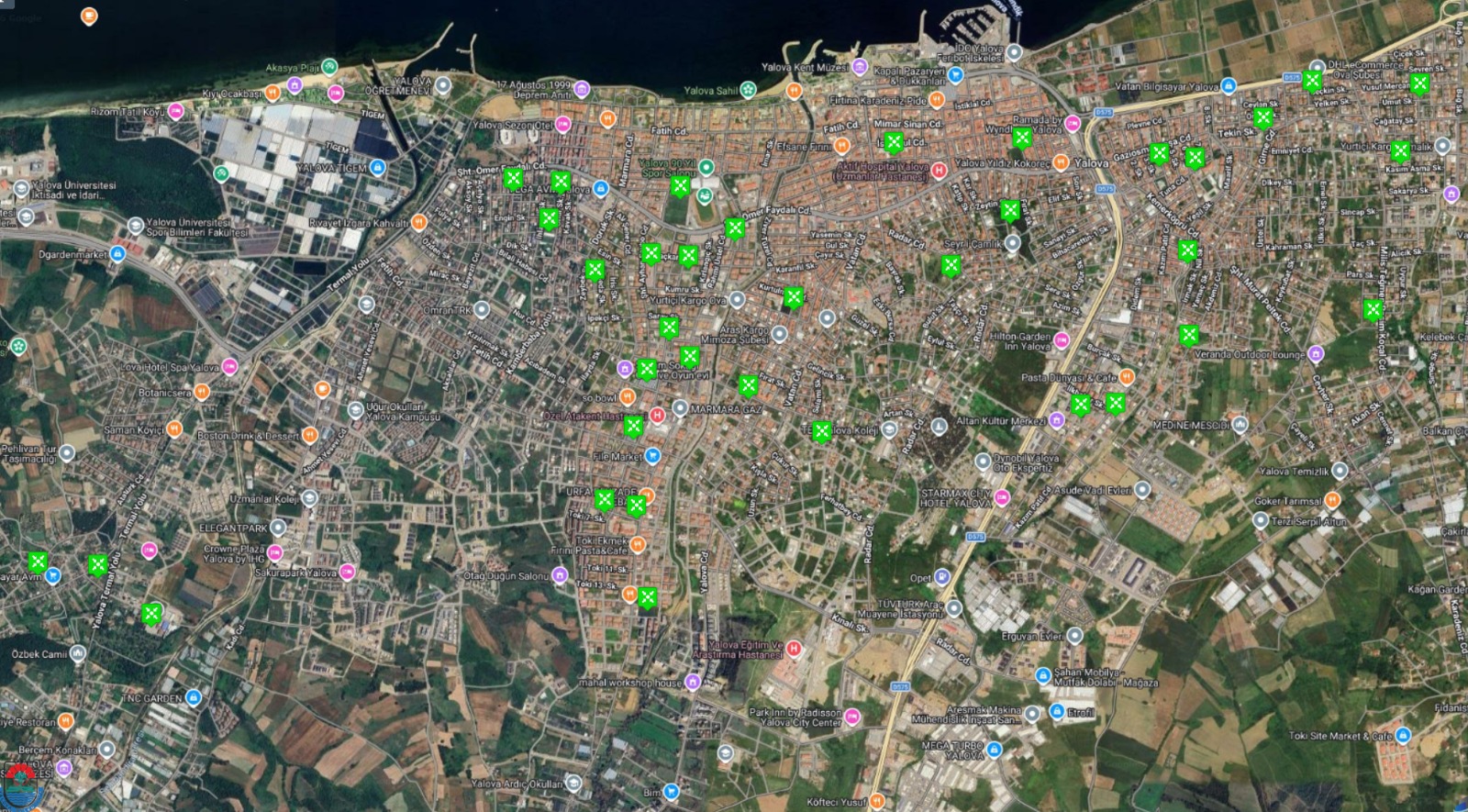Click the Park Inn by Radisson hotel pin

pyautogui.click(x=852, y=717)
